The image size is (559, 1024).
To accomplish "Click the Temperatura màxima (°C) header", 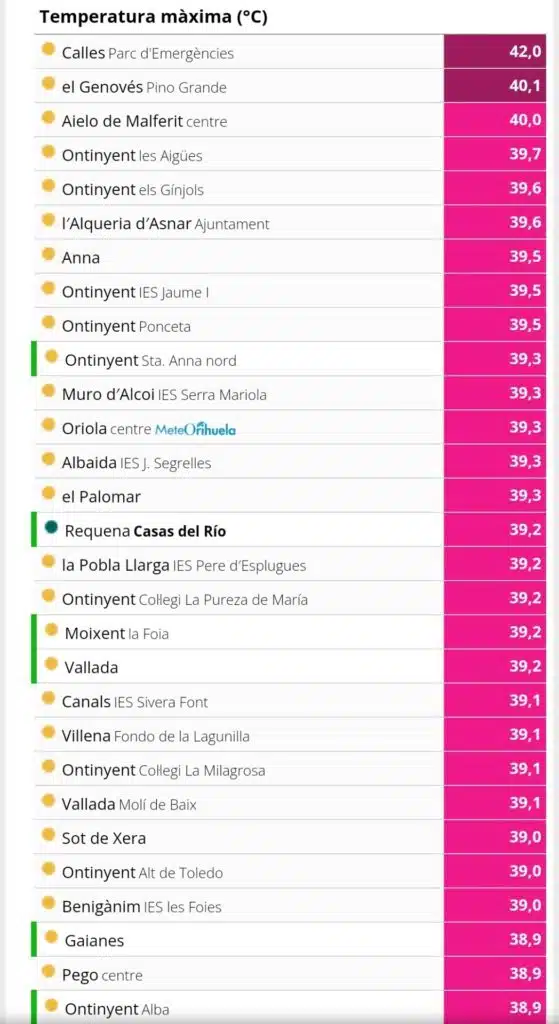I will pos(153,17).
